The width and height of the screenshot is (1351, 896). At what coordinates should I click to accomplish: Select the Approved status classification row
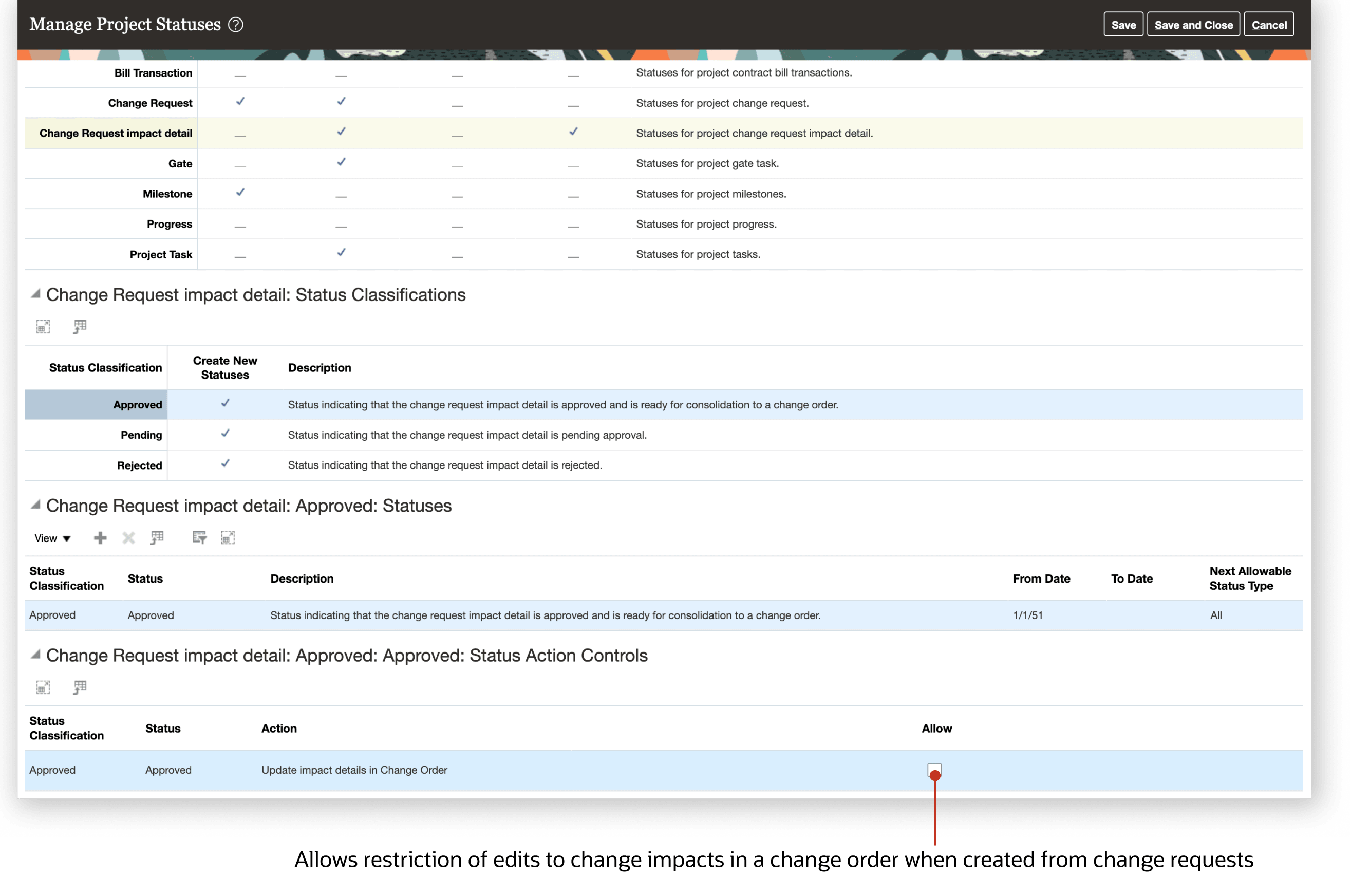[137, 404]
